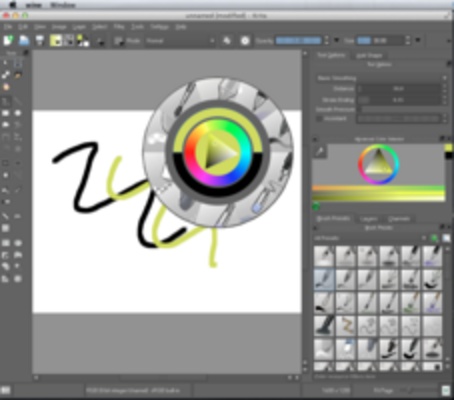Click the Size stepper arrows
The height and width of the screenshot is (400, 454).
tap(408, 41)
